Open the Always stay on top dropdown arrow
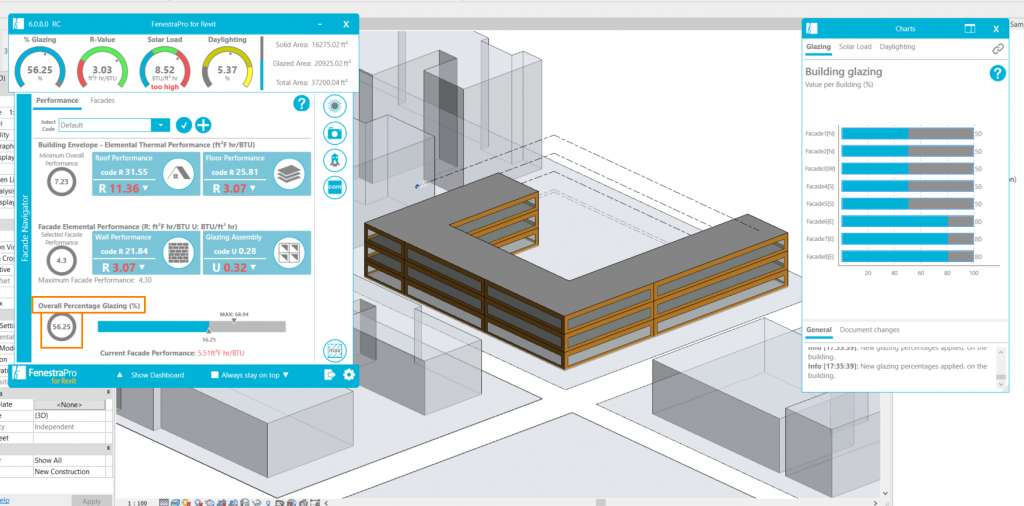The image size is (1024, 506). [x=285, y=375]
